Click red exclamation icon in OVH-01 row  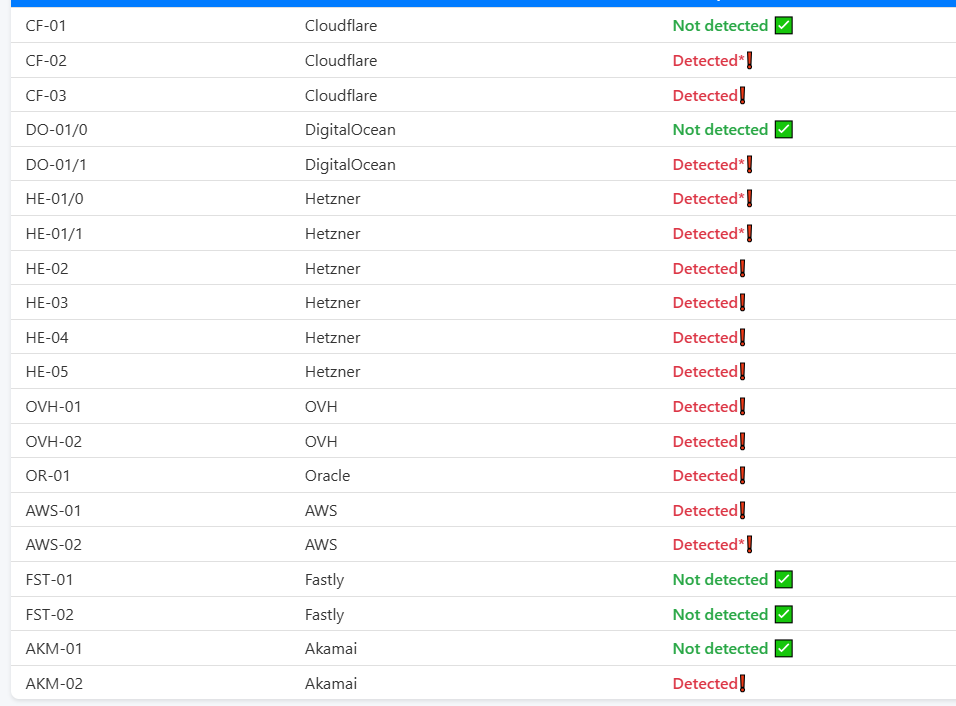(x=742, y=407)
